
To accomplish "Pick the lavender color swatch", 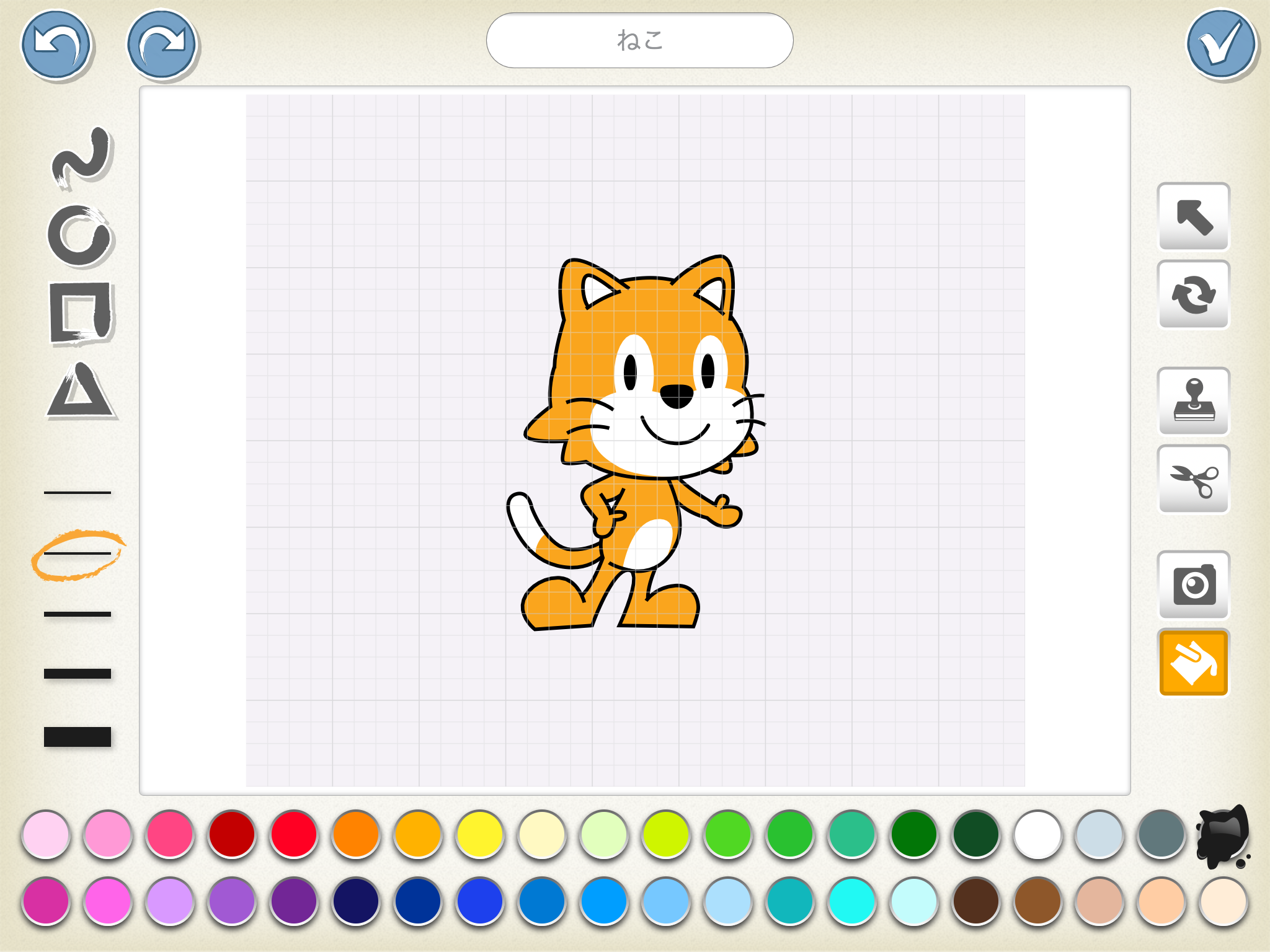I will coord(170,901).
